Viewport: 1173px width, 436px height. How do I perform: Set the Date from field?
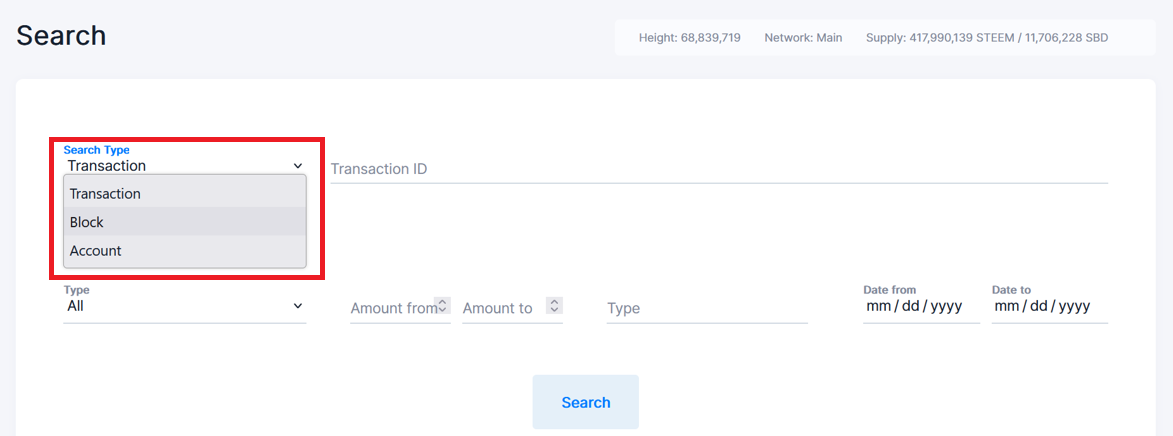(921, 306)
